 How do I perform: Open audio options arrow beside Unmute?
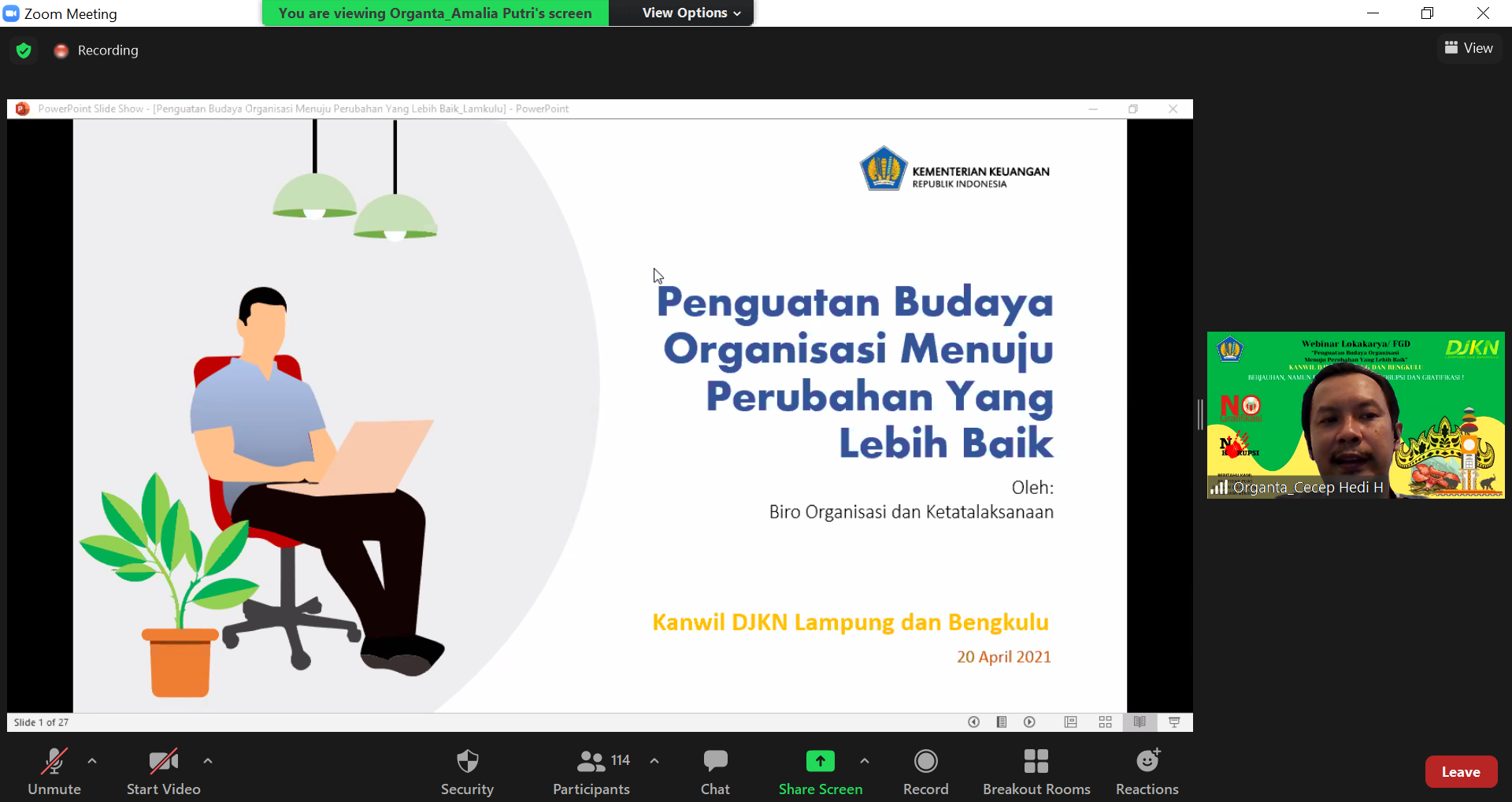point(92,761)
